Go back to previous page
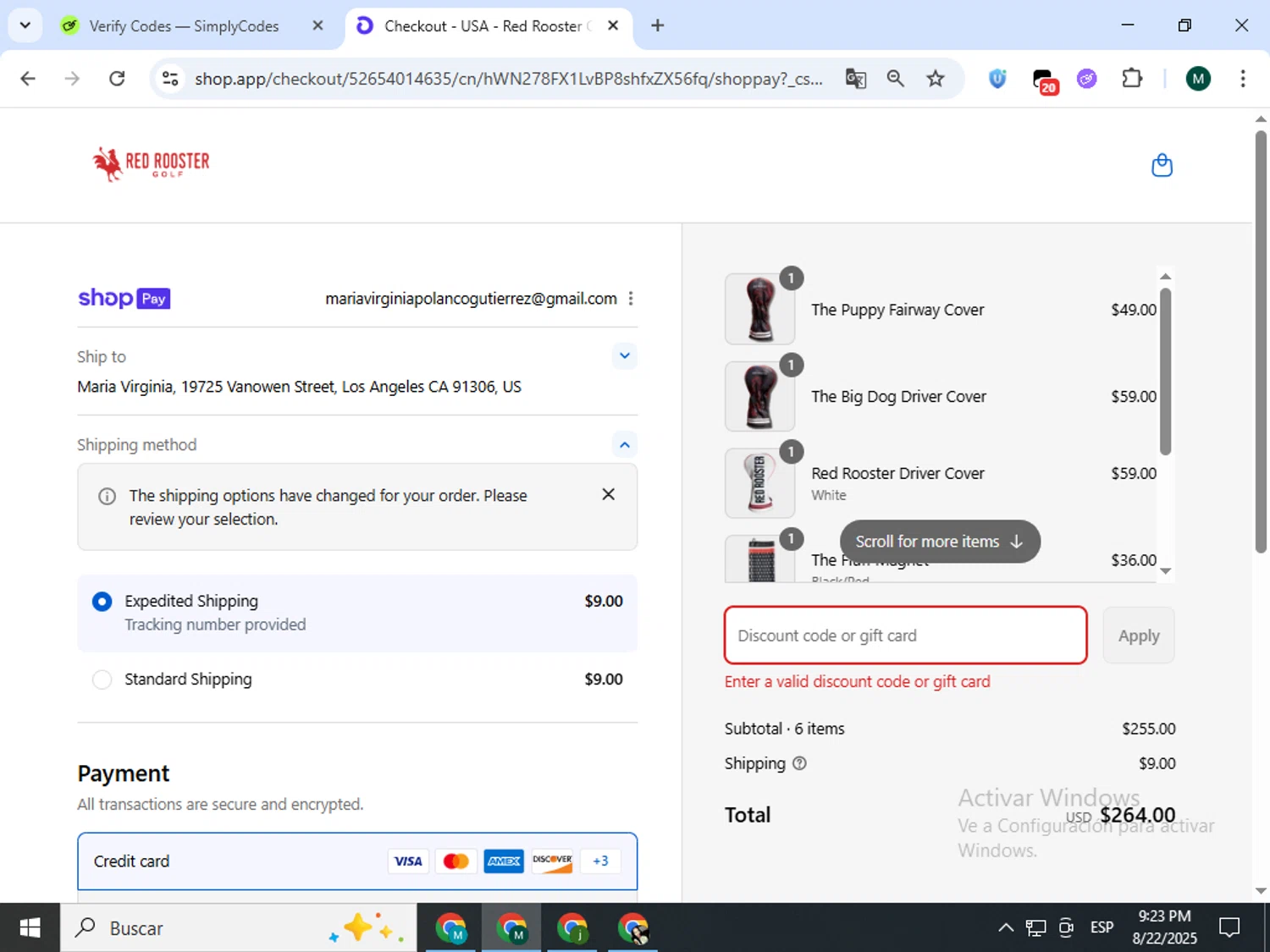The width and height of the screenshot is (1270, 952). pyautogui.click(x=28, y=79)
